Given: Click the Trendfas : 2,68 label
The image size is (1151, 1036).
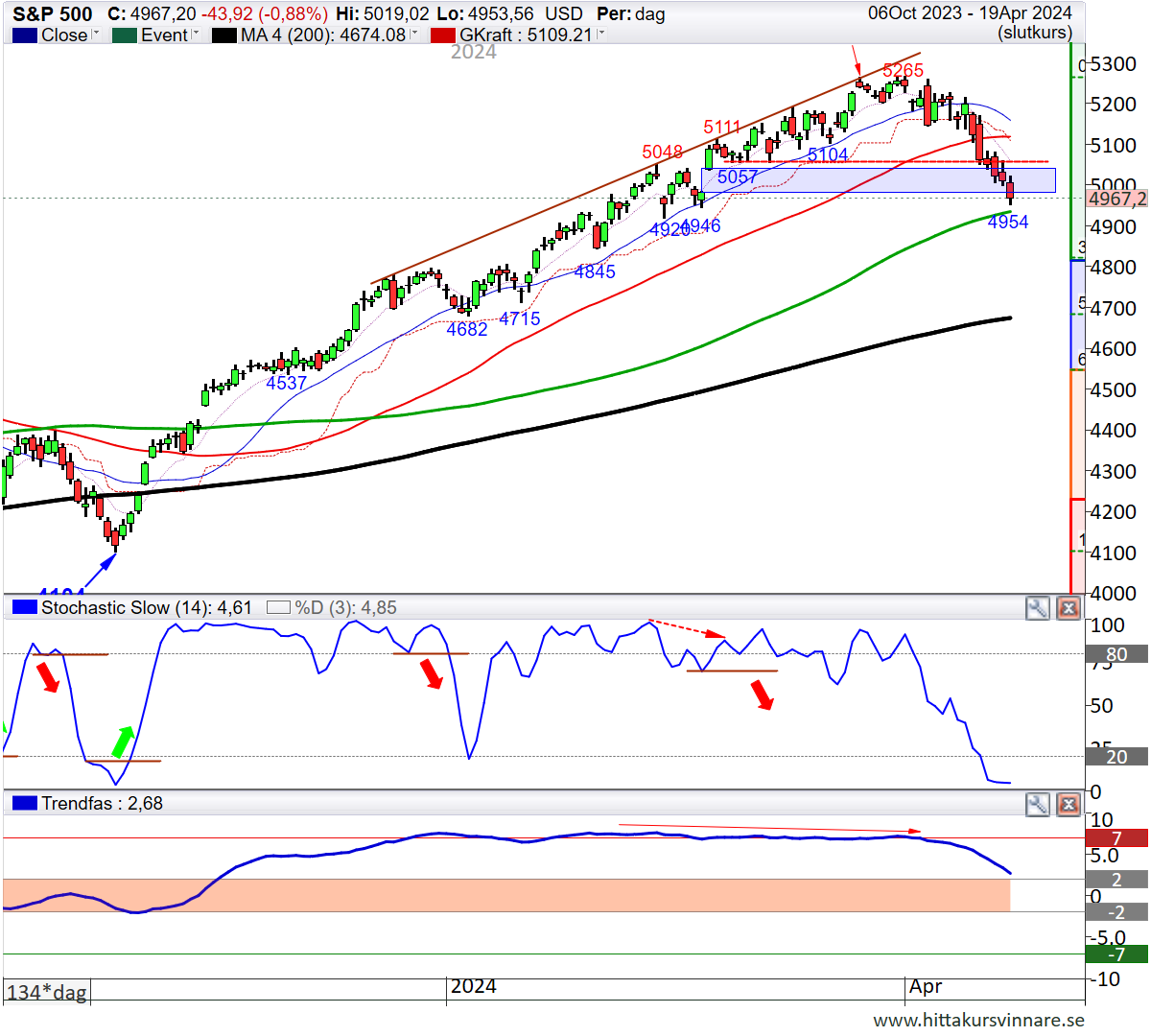Looking at the screenshot, I should tap(103, 804).
